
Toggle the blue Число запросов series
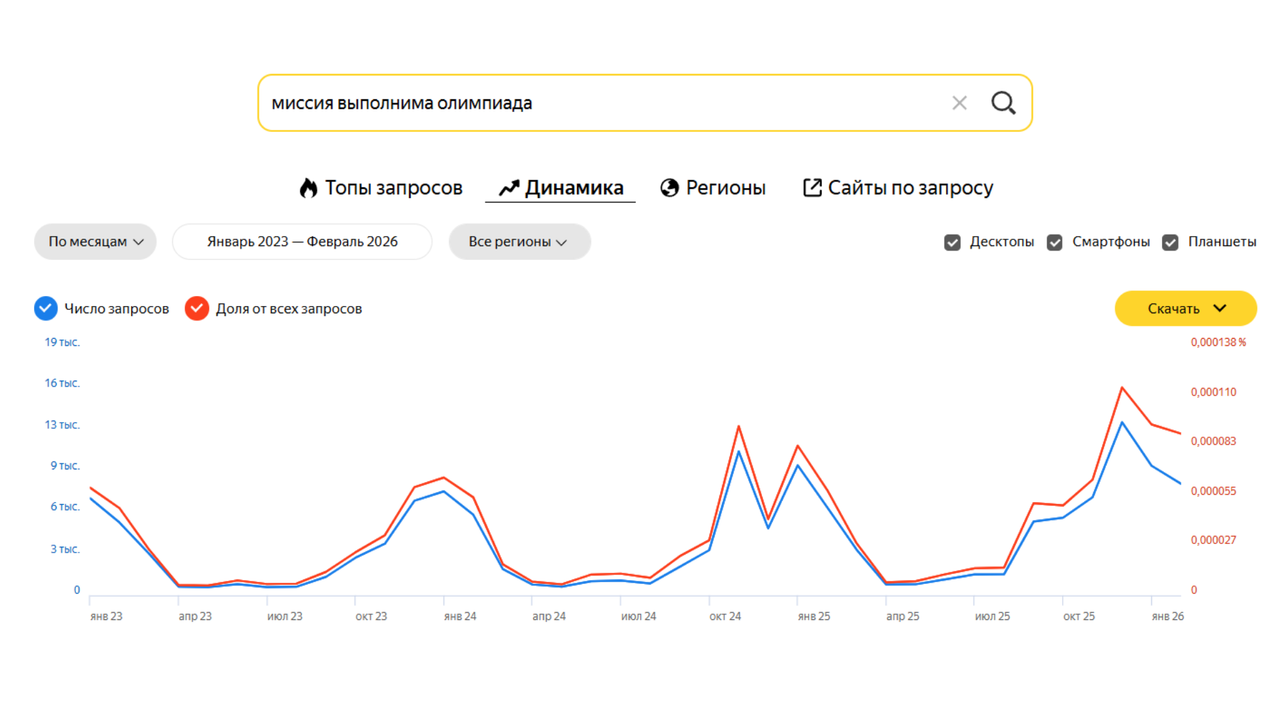pos(46,309)
